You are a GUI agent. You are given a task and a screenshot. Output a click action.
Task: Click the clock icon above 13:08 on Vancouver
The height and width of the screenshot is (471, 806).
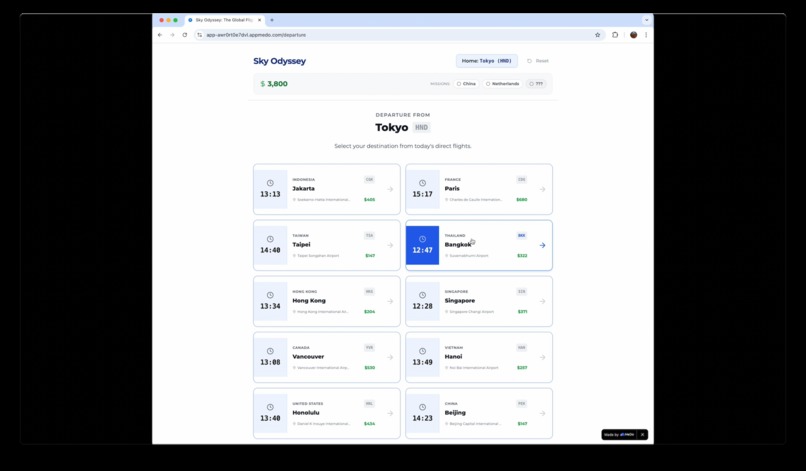270,351
